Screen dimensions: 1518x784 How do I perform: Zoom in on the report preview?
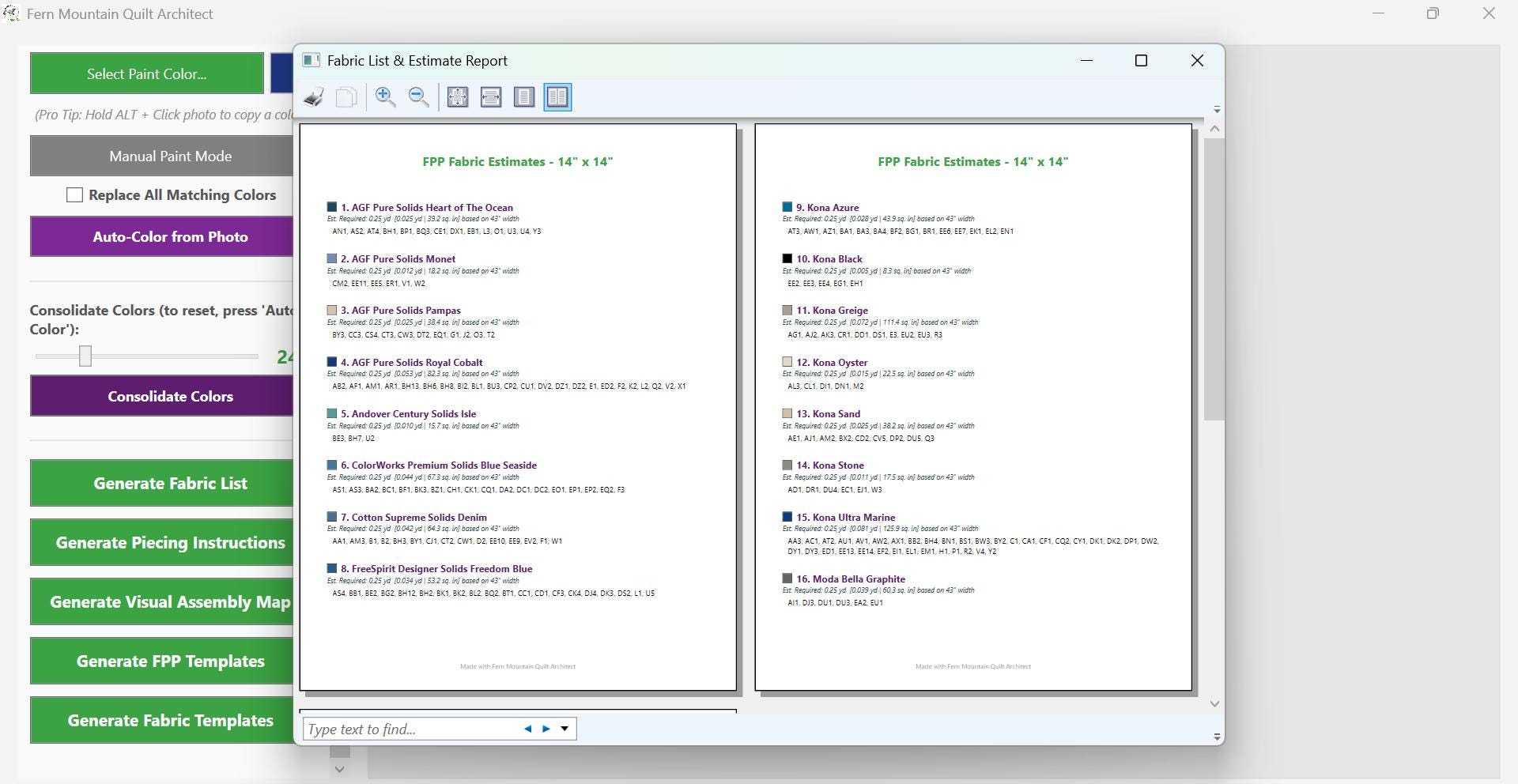pos(386,97)
